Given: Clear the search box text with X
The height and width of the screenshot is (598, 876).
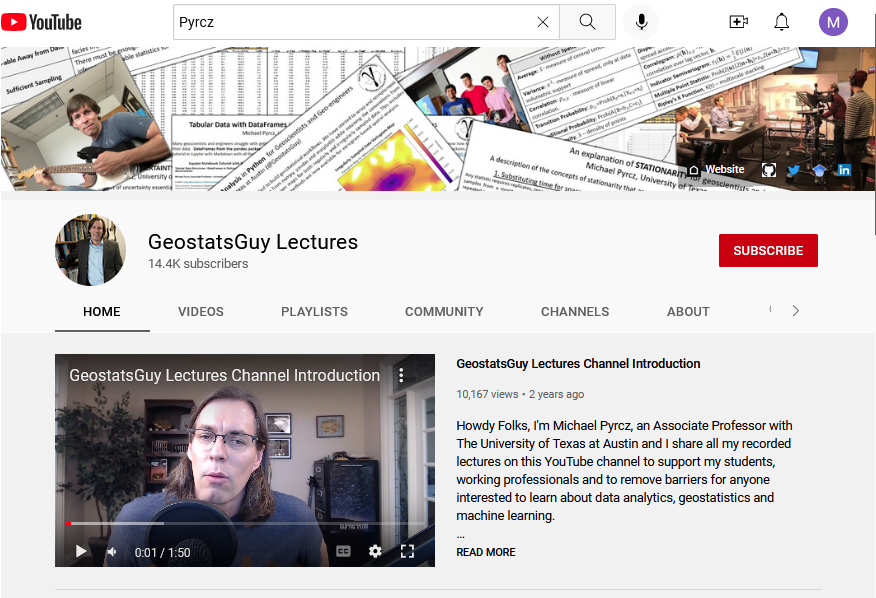Looking at the screenshot, I should point(542,22).
